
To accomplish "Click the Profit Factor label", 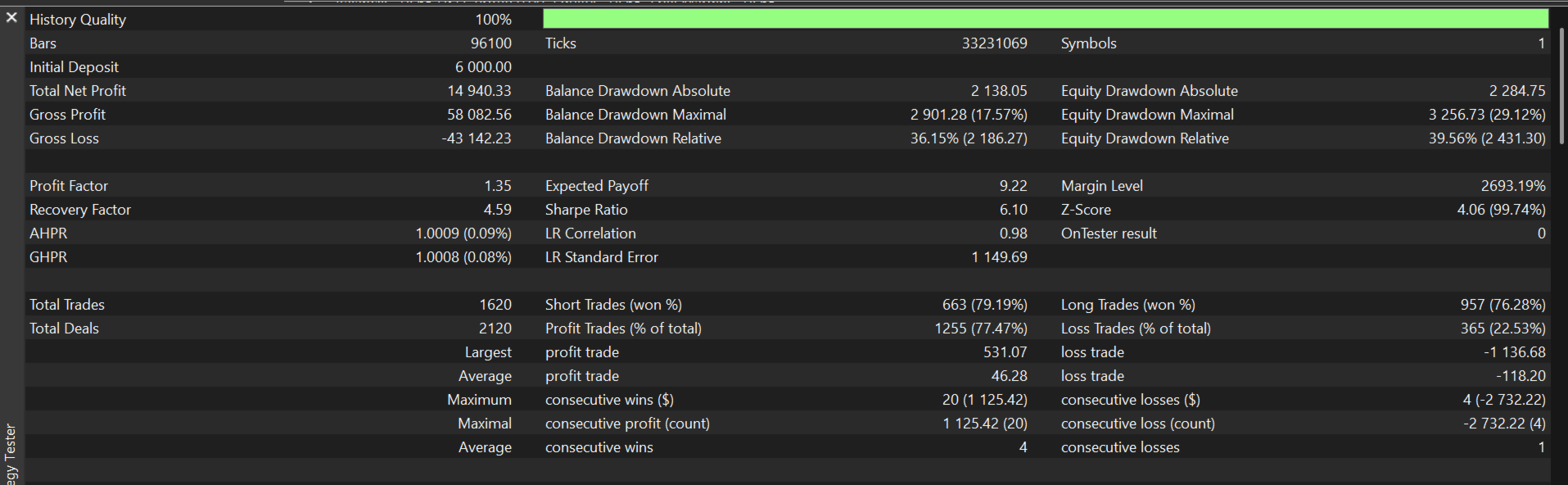I will point(69,186).
